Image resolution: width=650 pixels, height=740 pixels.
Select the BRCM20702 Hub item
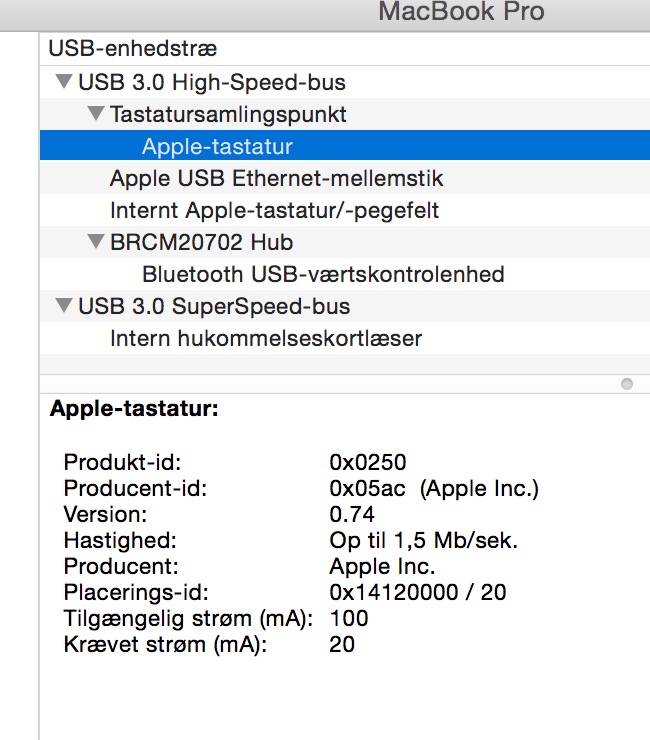[201, 243]
